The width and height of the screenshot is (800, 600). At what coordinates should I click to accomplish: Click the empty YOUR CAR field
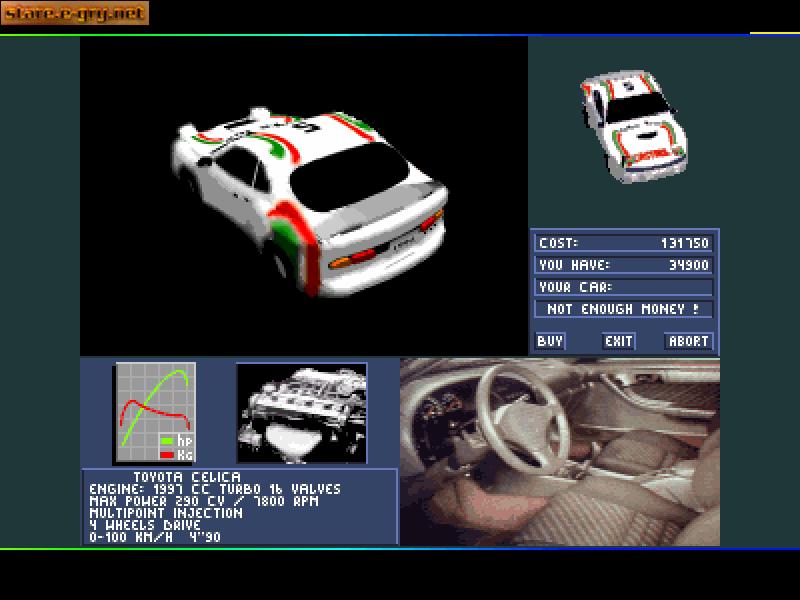(620, 287)
